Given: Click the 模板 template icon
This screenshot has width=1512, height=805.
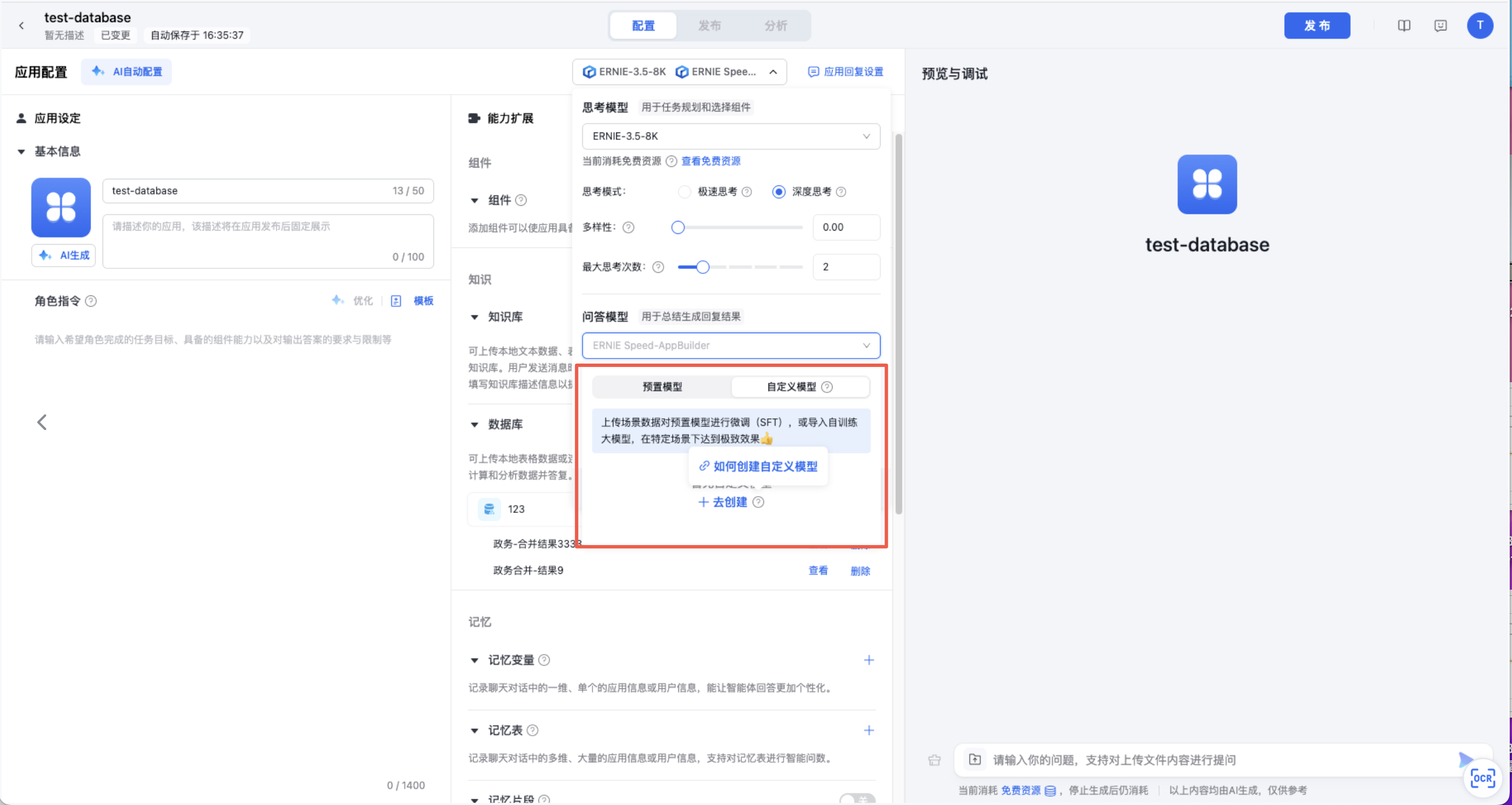Looking at the screenshot, I should [396, 301].
